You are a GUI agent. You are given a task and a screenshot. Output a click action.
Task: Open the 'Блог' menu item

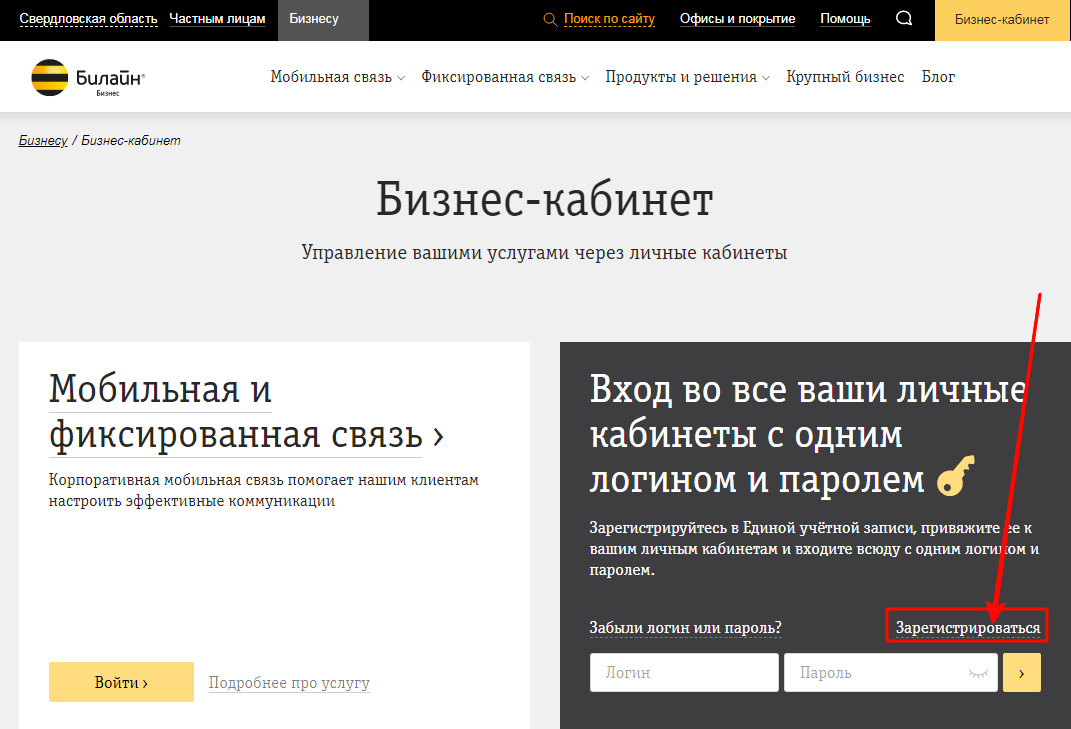938,77
